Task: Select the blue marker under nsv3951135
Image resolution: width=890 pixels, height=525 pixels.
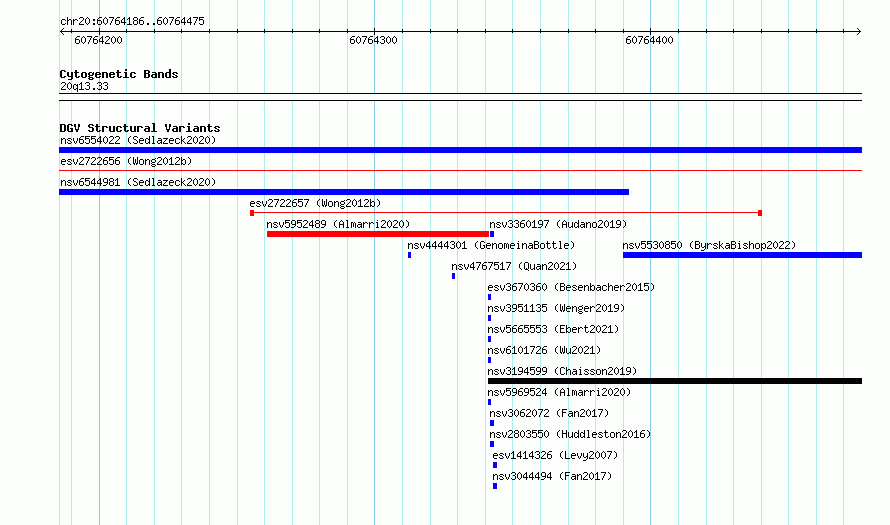Action: pyautogui.click(x=489, y=318)
